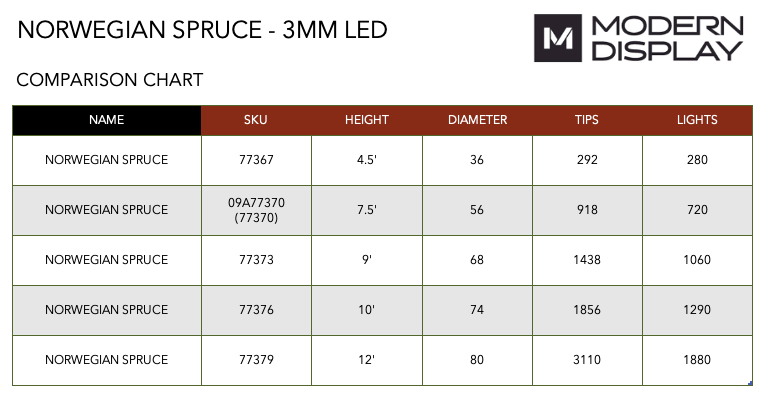Select the 3110 tips cell
Image resolution: width=769 pixels, height=402 pixels.
(x=587, y=360)
